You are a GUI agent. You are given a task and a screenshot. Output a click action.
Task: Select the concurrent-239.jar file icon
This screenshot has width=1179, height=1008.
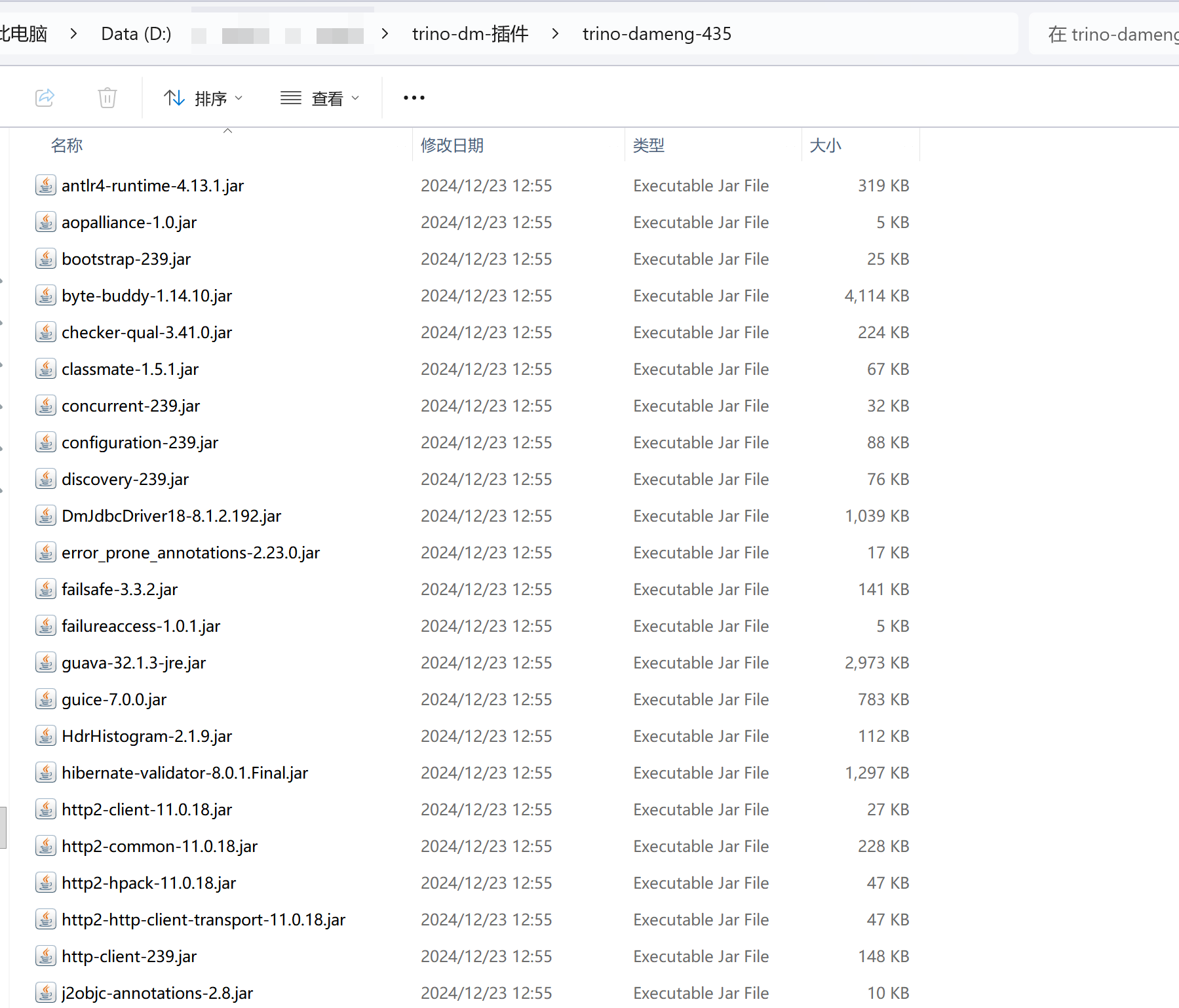pos(45,406)
